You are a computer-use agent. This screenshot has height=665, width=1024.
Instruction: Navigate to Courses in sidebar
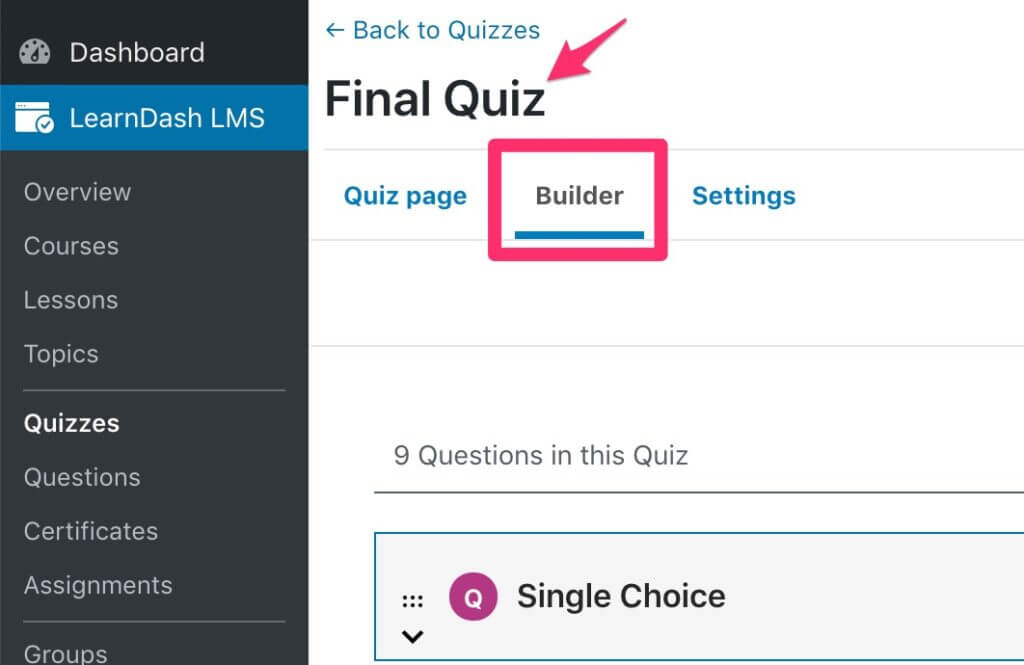pos(71,246)
